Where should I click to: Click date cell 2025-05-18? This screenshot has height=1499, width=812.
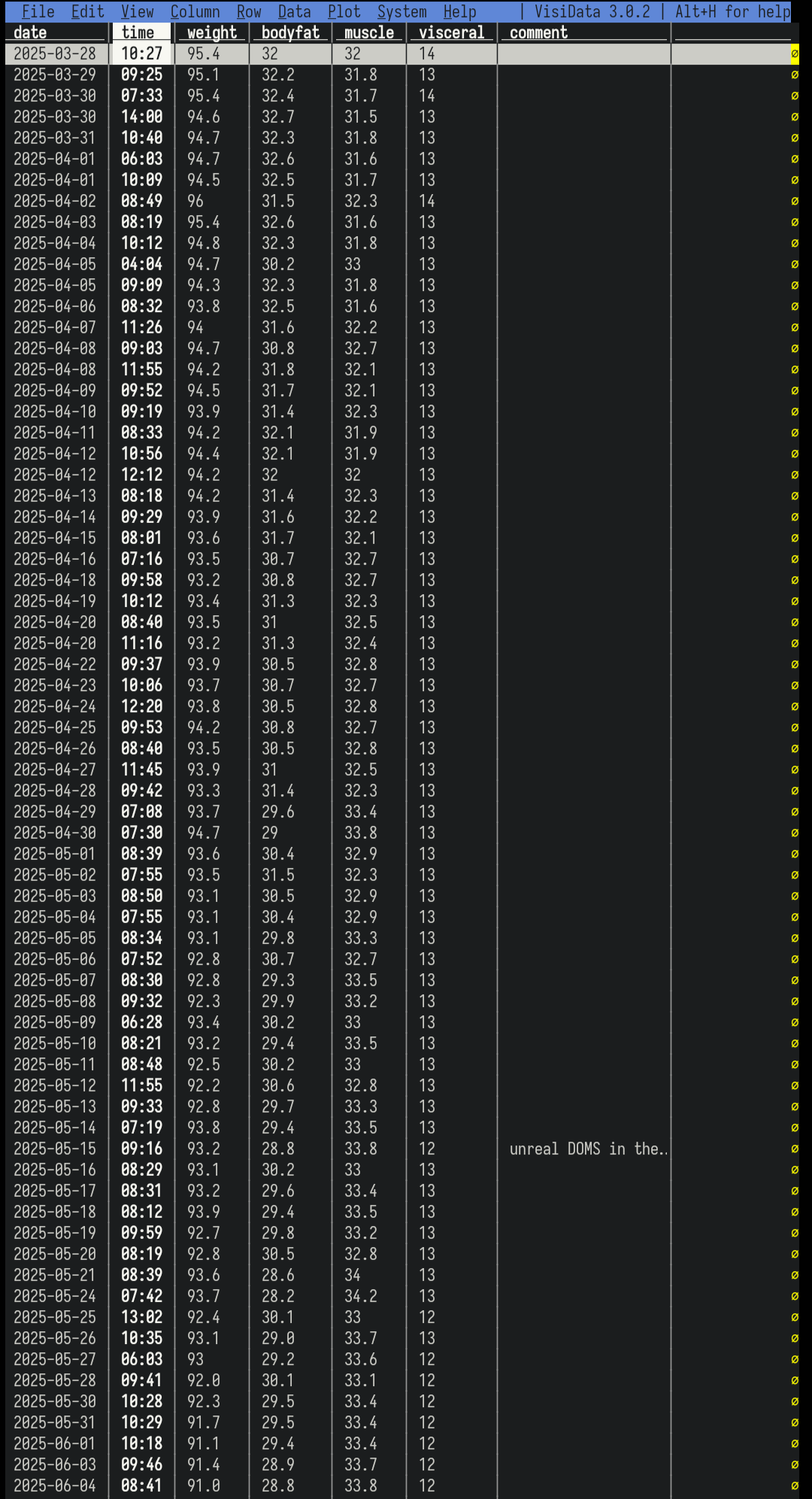click(55, 1212)
